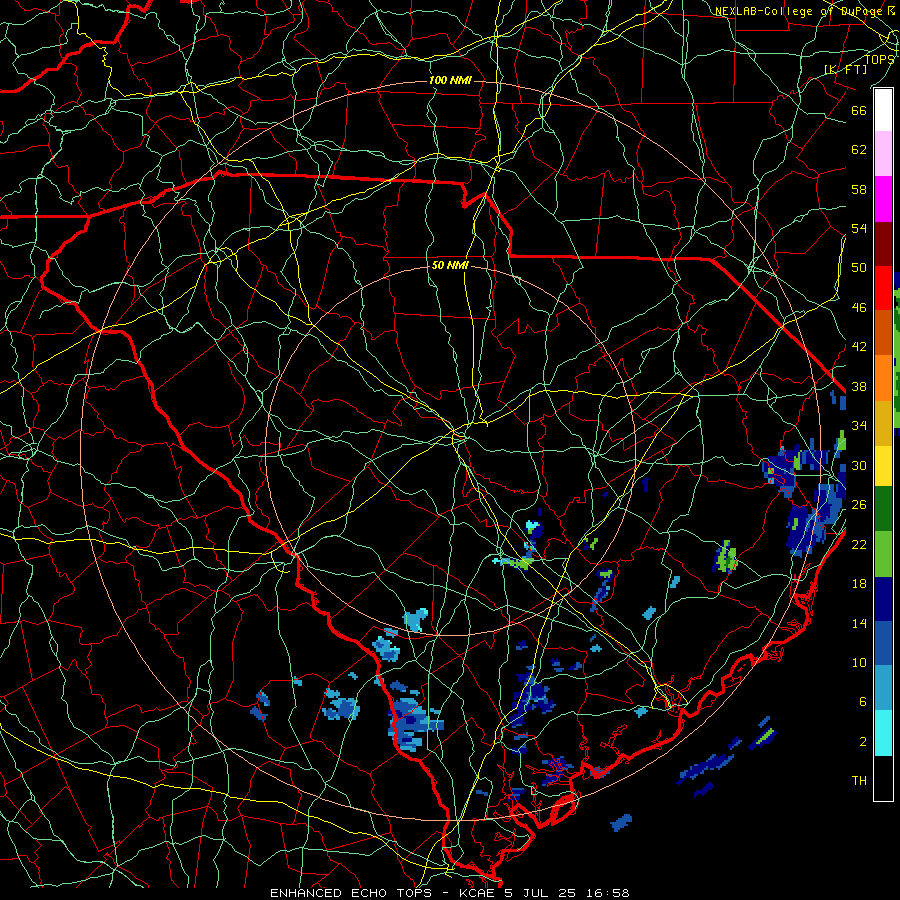
Task: Click the '38' legend value
Action: (859, 386)
